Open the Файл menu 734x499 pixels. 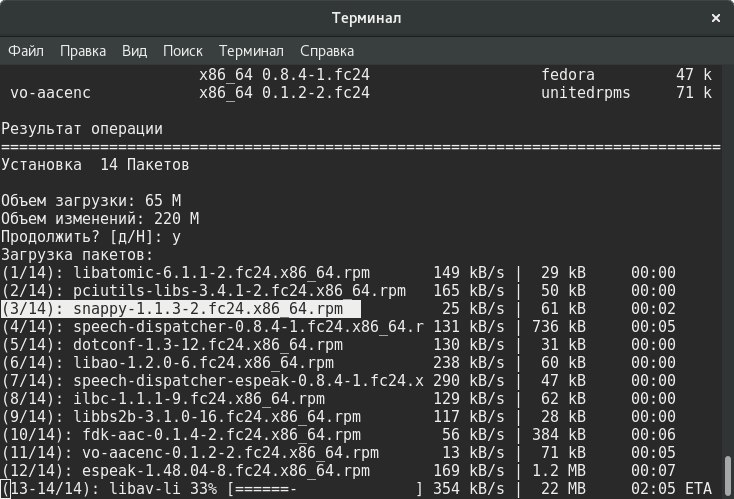pos(26,51)
